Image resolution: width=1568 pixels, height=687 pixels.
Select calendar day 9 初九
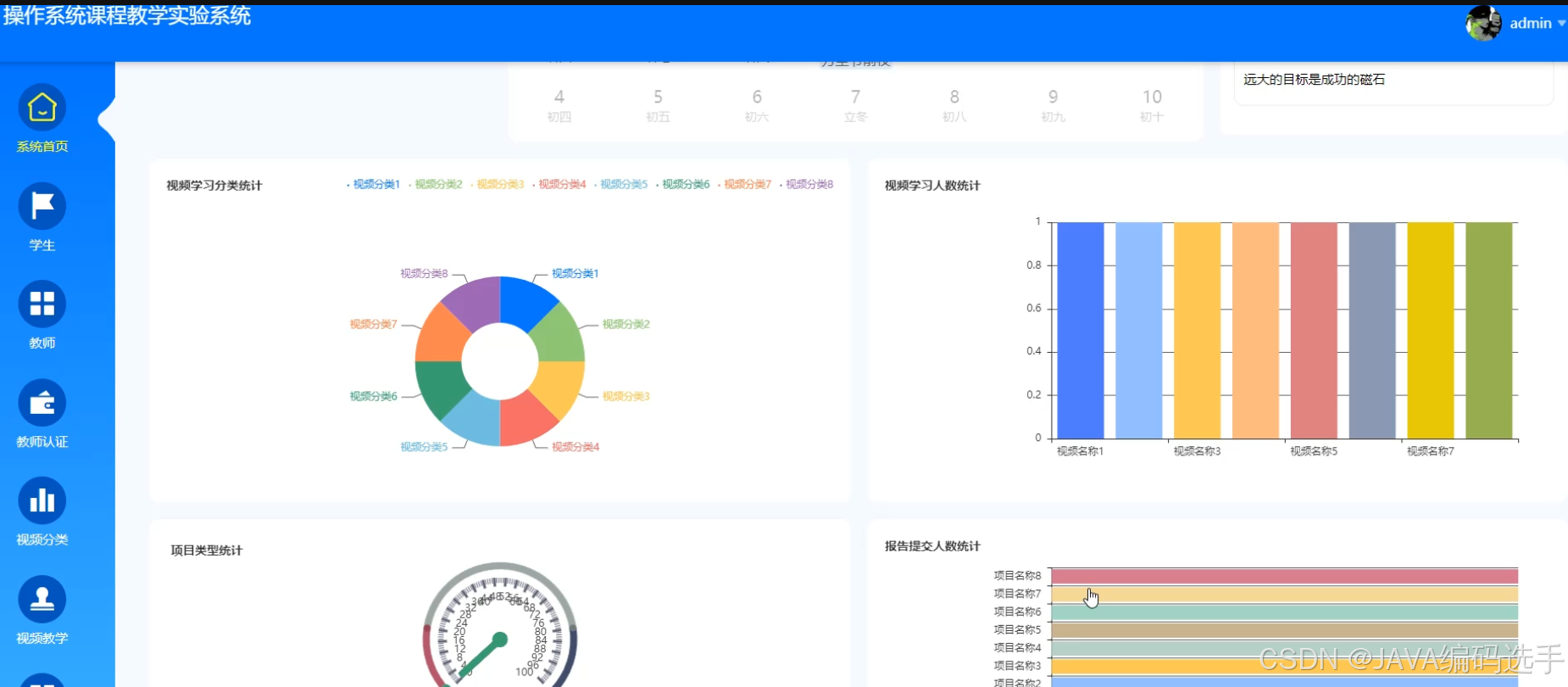pos(1053,105)
